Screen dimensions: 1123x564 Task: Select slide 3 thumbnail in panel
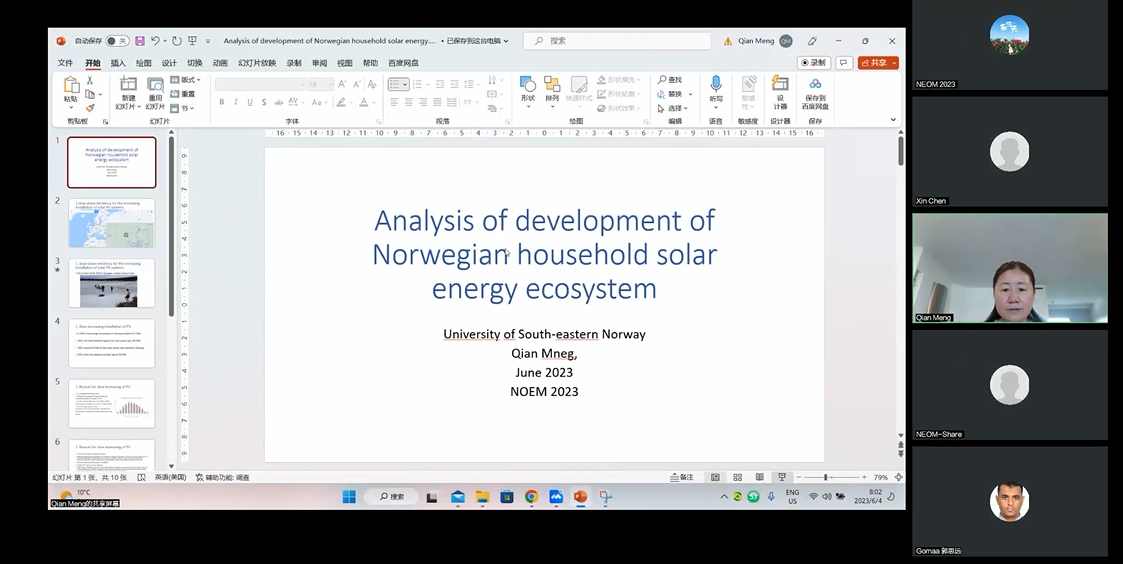click(111, 283)
